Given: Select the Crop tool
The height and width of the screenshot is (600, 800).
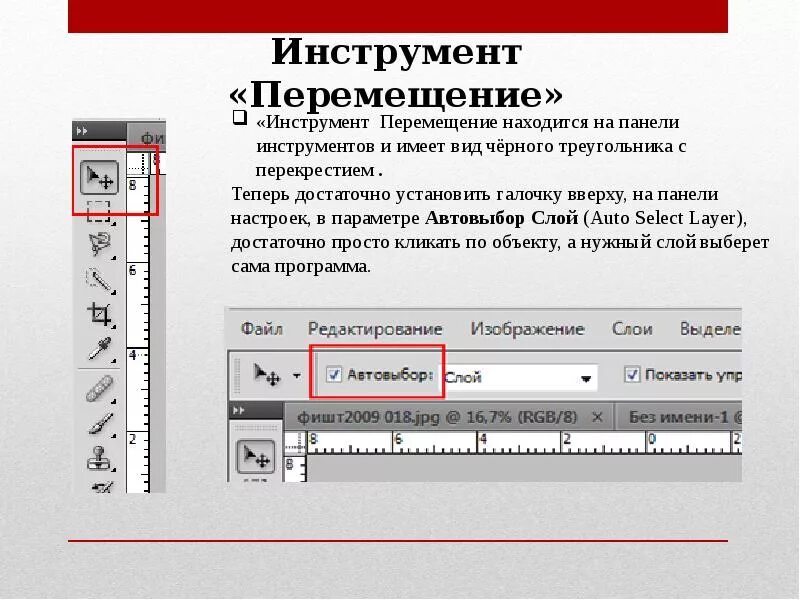Looking at the screenshot, I should point(99,313).
